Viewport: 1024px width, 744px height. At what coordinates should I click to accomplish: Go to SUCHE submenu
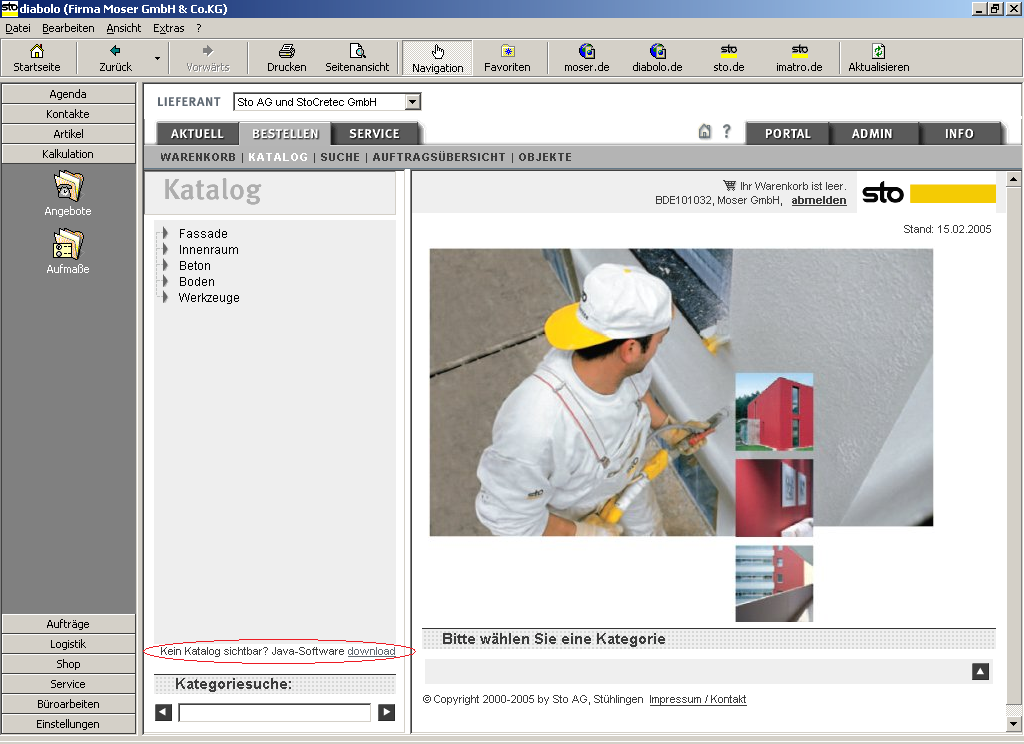pyautogui.click(x=340, y=157)
